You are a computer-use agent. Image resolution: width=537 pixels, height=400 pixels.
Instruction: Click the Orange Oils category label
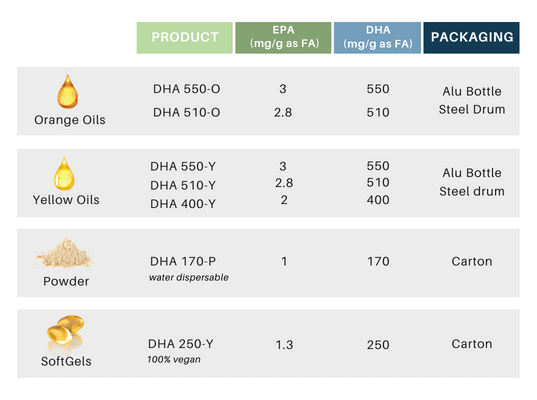(x=70, y=120)
